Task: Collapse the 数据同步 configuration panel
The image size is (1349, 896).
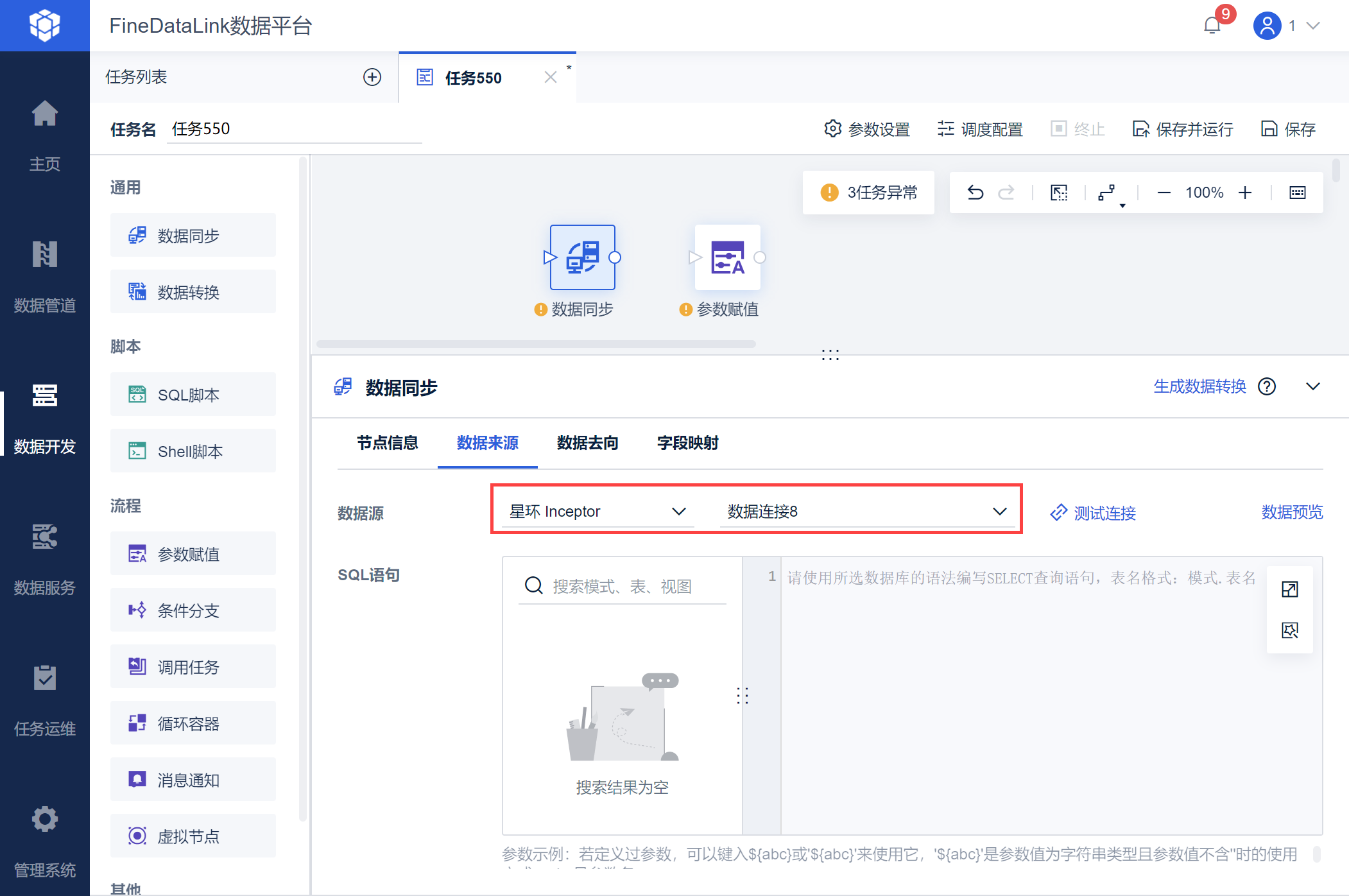Action: click(x=1312, y=386)
